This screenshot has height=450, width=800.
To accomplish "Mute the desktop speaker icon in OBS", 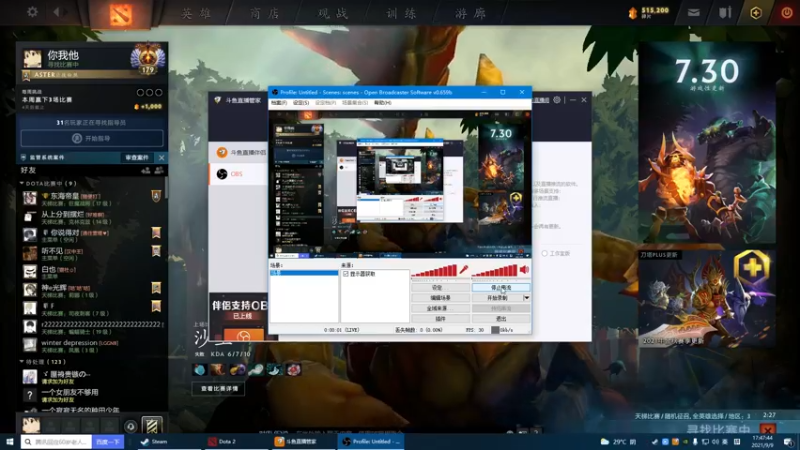I will pos(524,270).
